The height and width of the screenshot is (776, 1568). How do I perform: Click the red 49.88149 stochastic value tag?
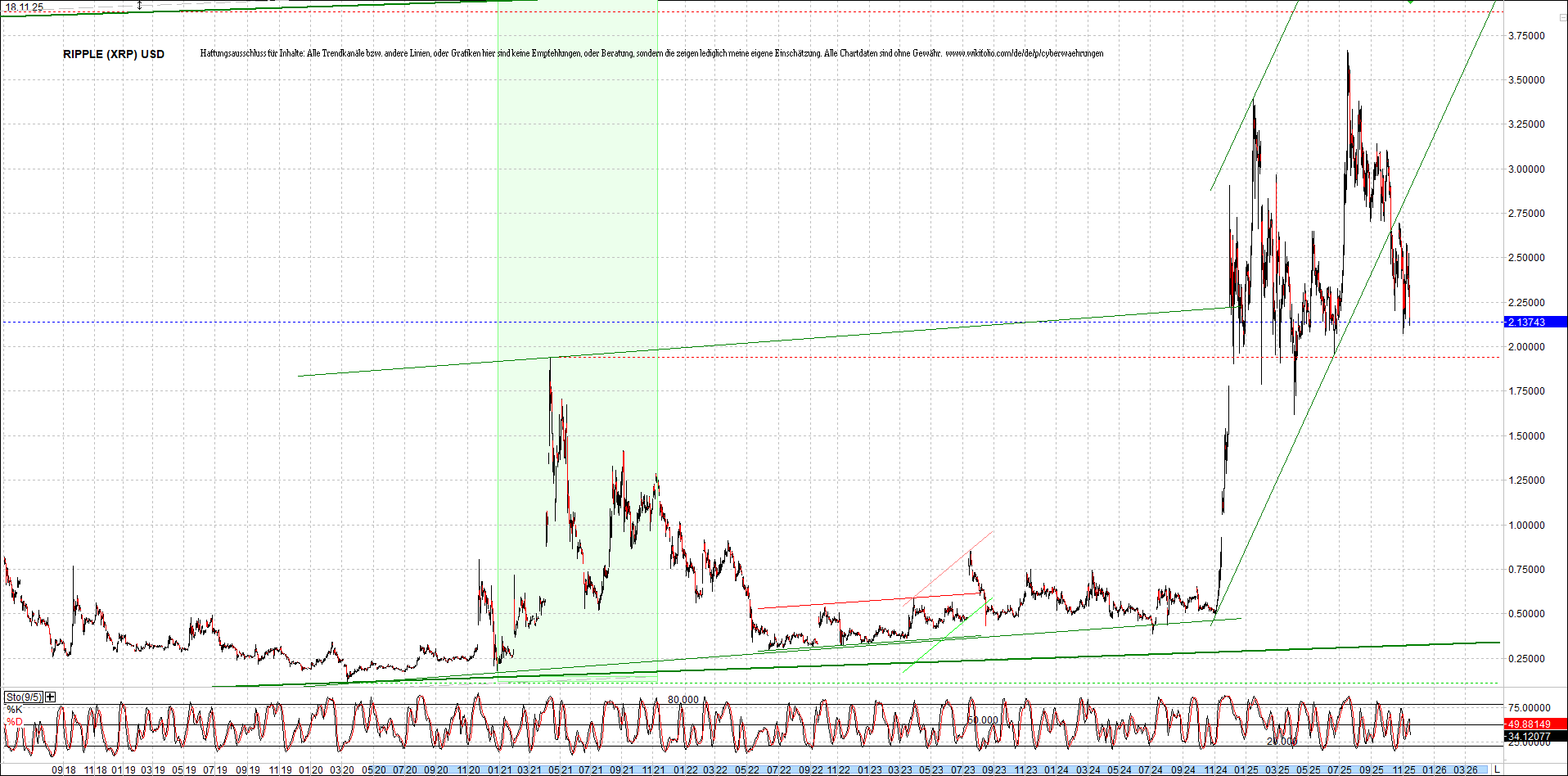[1539, 724]
